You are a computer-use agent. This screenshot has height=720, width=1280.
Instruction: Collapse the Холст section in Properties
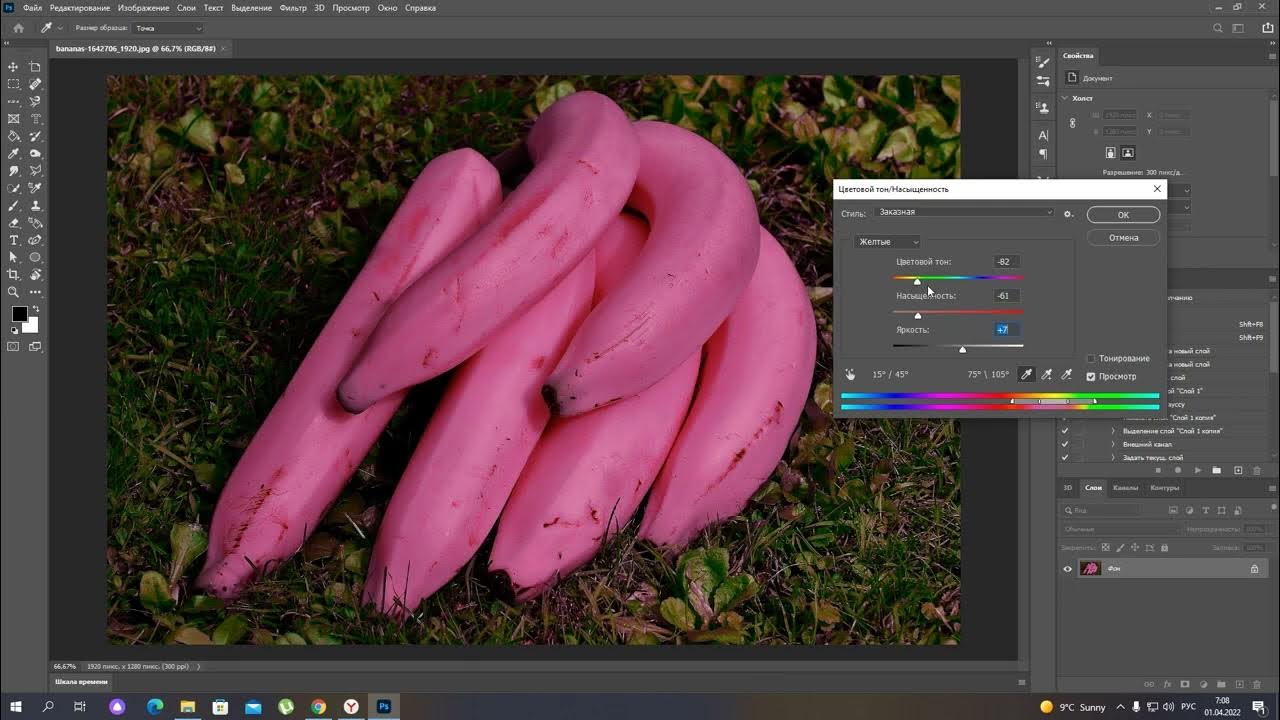(x=1065, y=98)
